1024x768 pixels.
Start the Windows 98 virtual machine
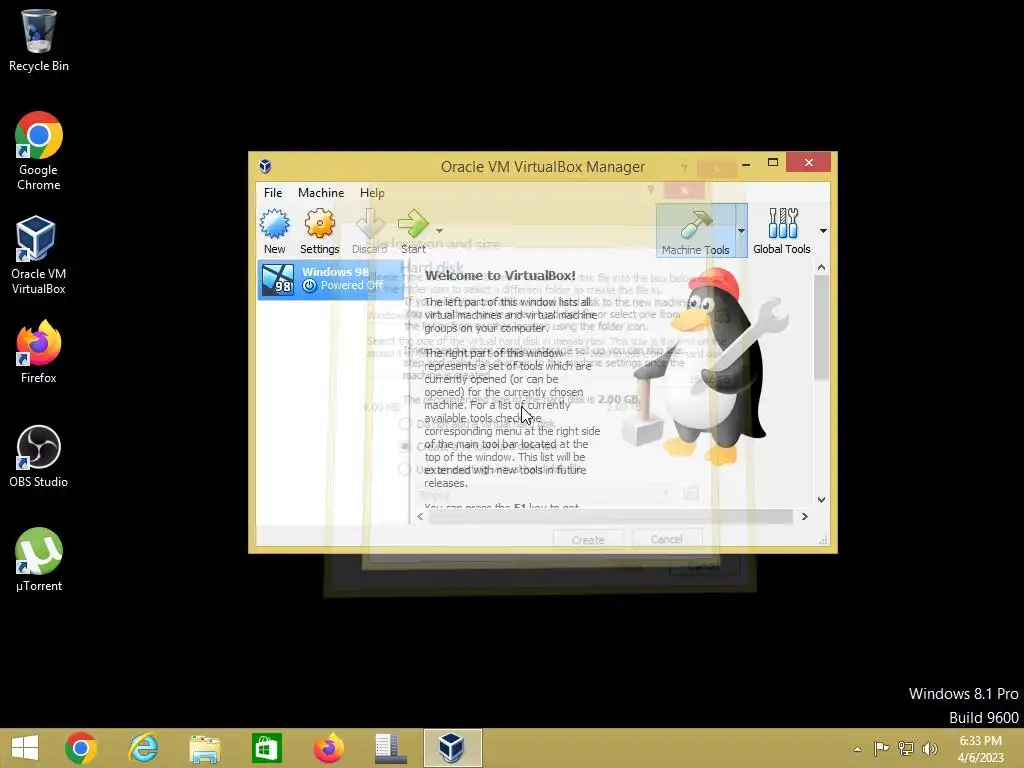(x=413, y=231)
